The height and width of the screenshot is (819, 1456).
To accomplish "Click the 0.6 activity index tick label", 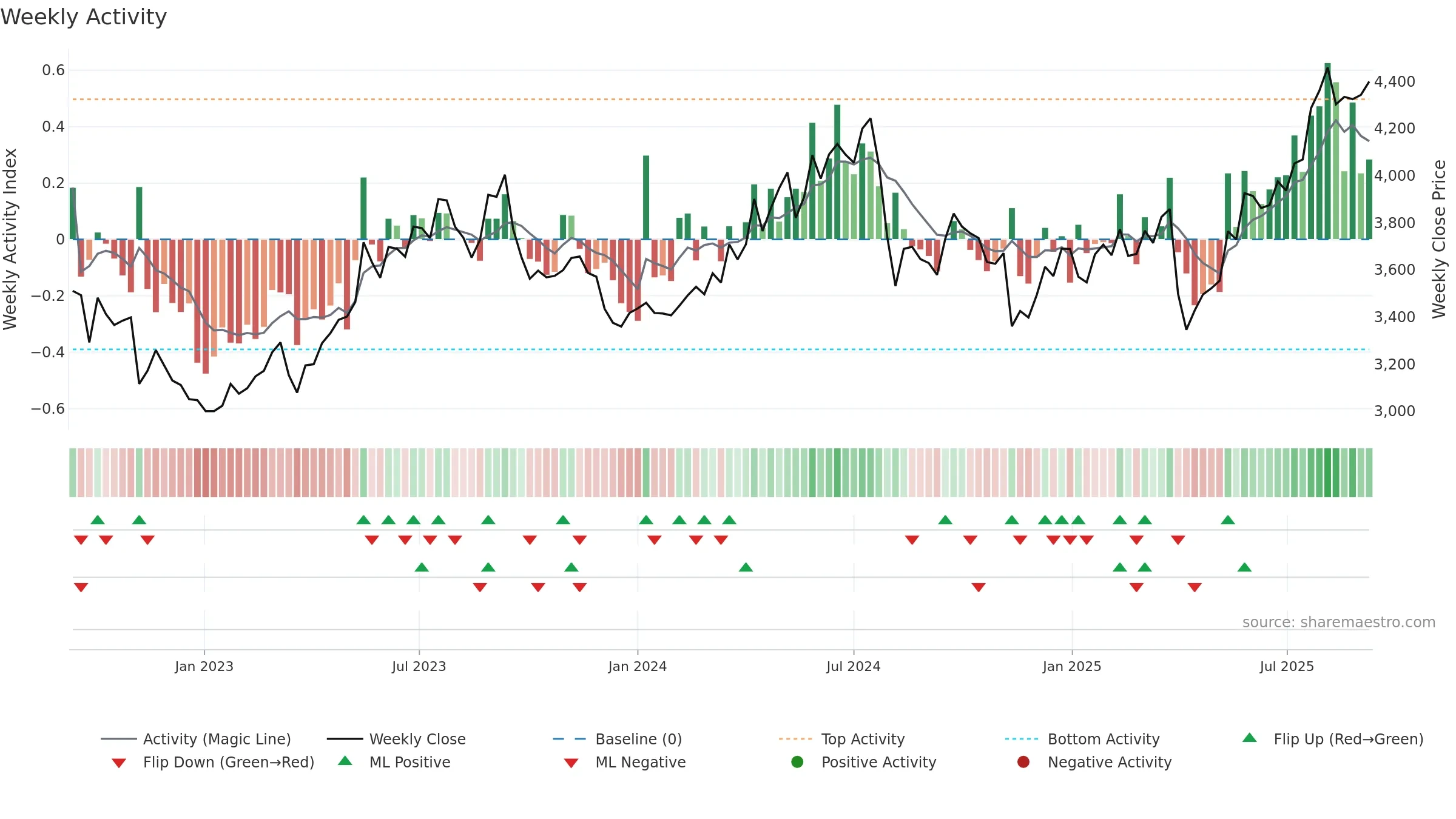I will 53,70.
